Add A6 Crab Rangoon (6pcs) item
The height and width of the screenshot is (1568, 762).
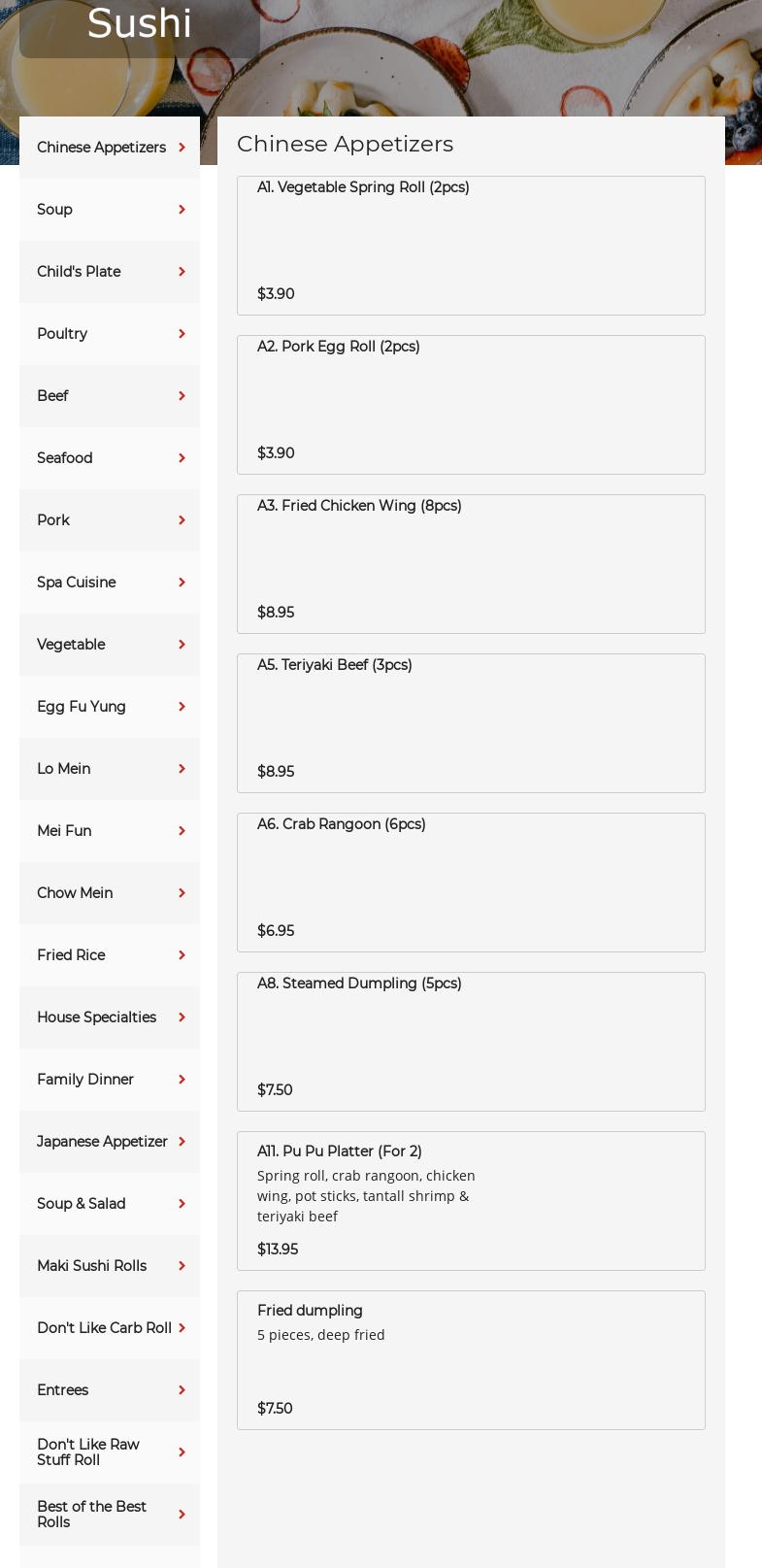[471, 883]
